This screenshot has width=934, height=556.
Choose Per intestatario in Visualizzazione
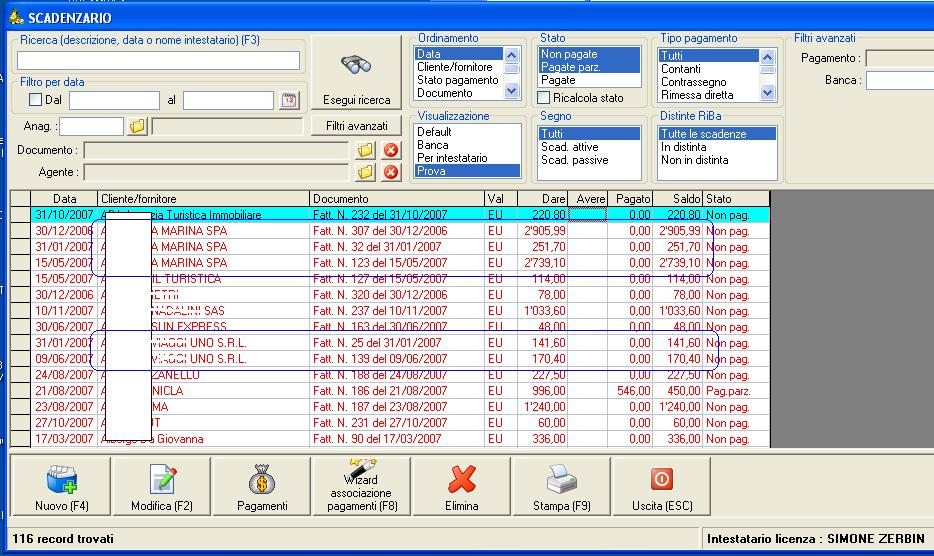[467, 158]
